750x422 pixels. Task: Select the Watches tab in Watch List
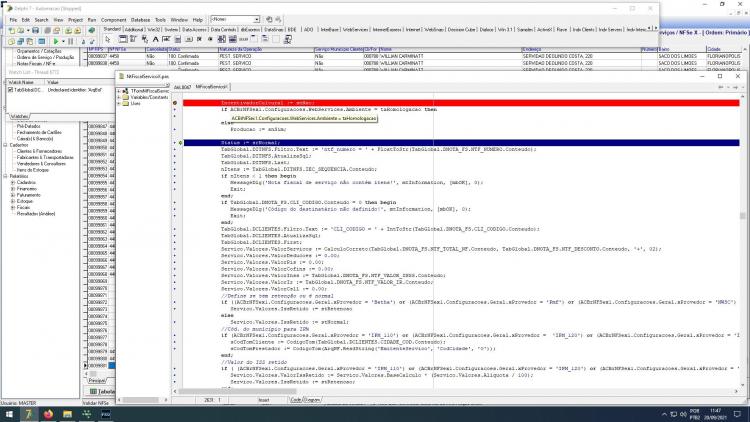[x=20, y=116]
